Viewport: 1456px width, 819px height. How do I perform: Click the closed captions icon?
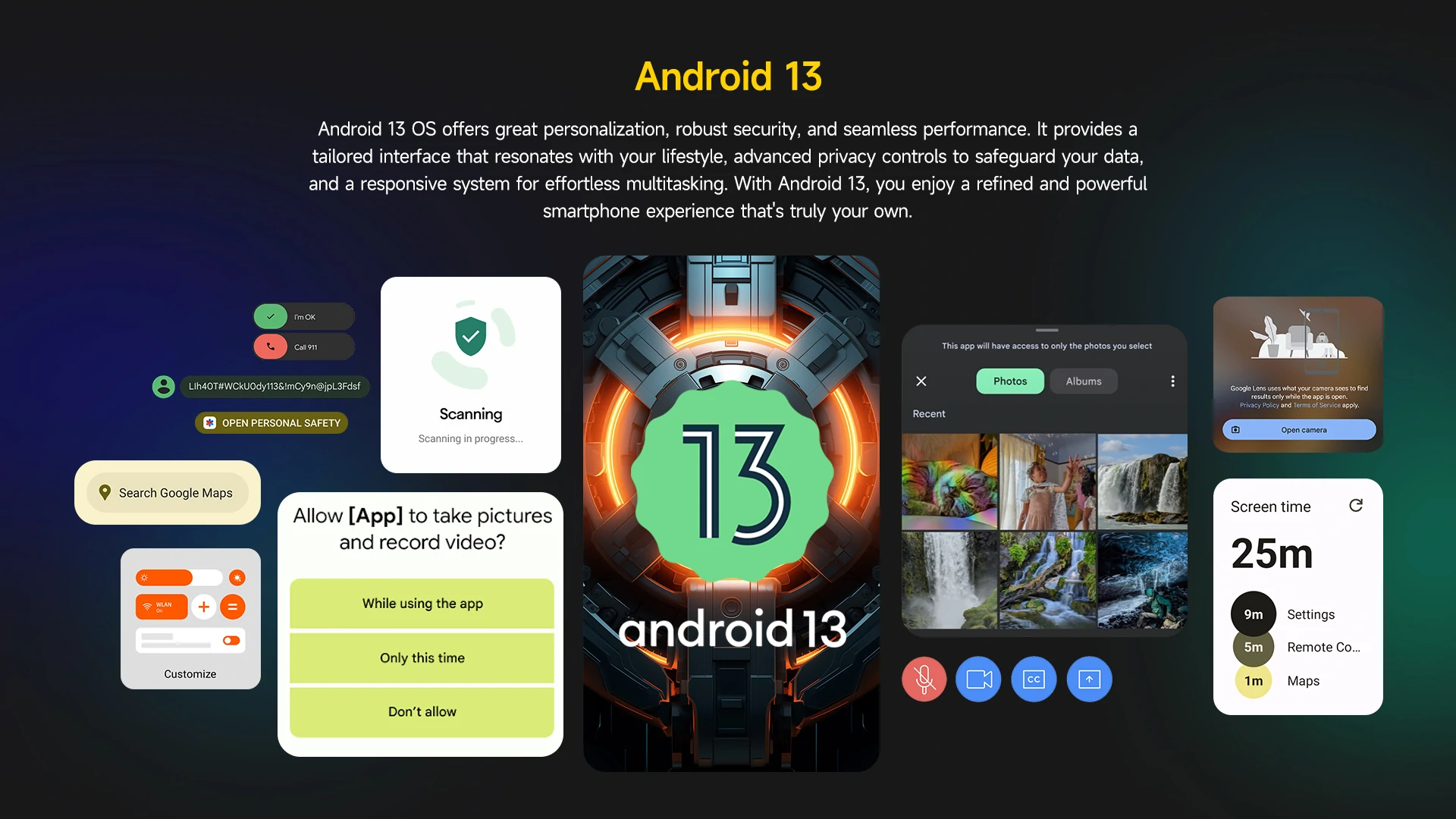click(1034, 679)
